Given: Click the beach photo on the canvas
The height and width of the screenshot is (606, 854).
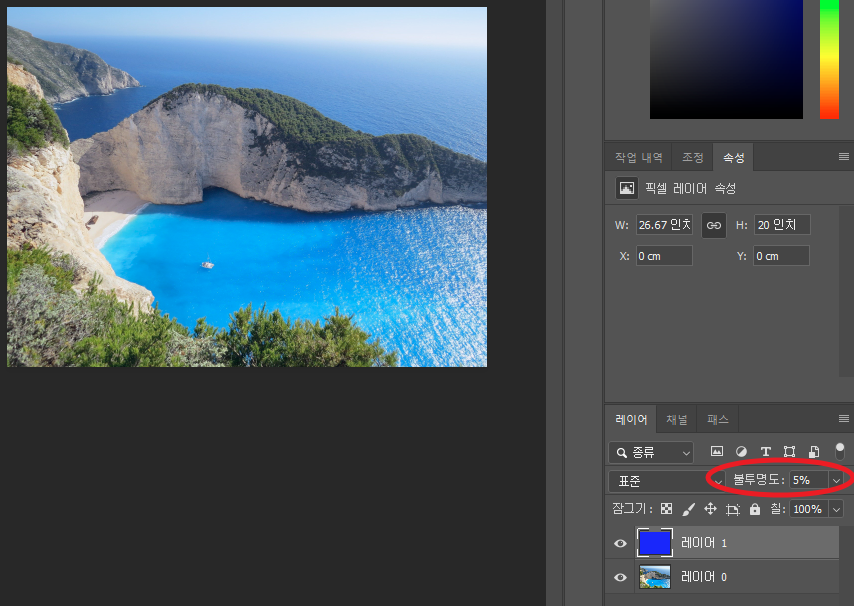Looking at the screenshot, I should (x=247, y=187).
